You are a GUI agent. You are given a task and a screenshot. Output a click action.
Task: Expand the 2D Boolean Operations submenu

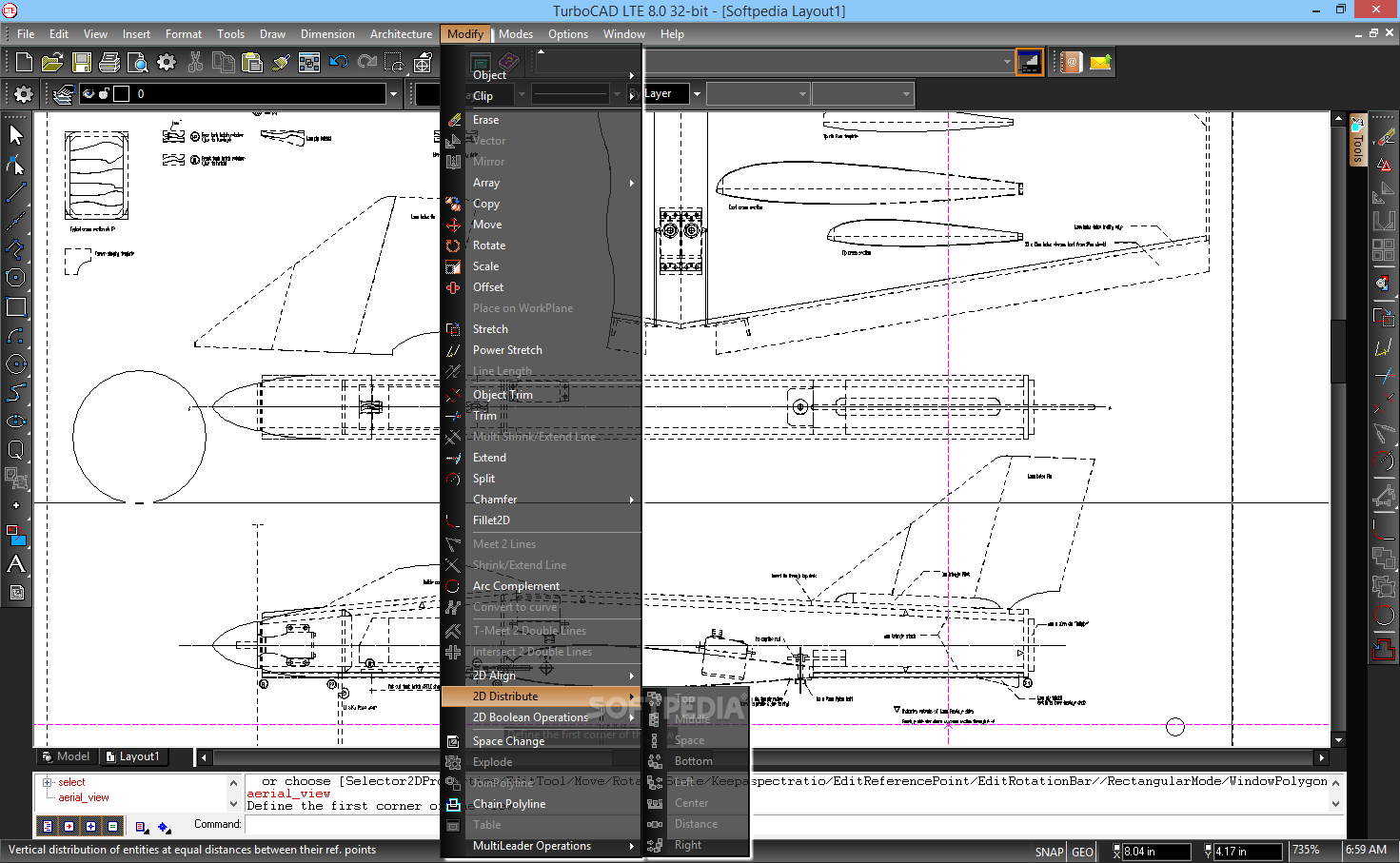pyautogui.click(x=541, y=717)
